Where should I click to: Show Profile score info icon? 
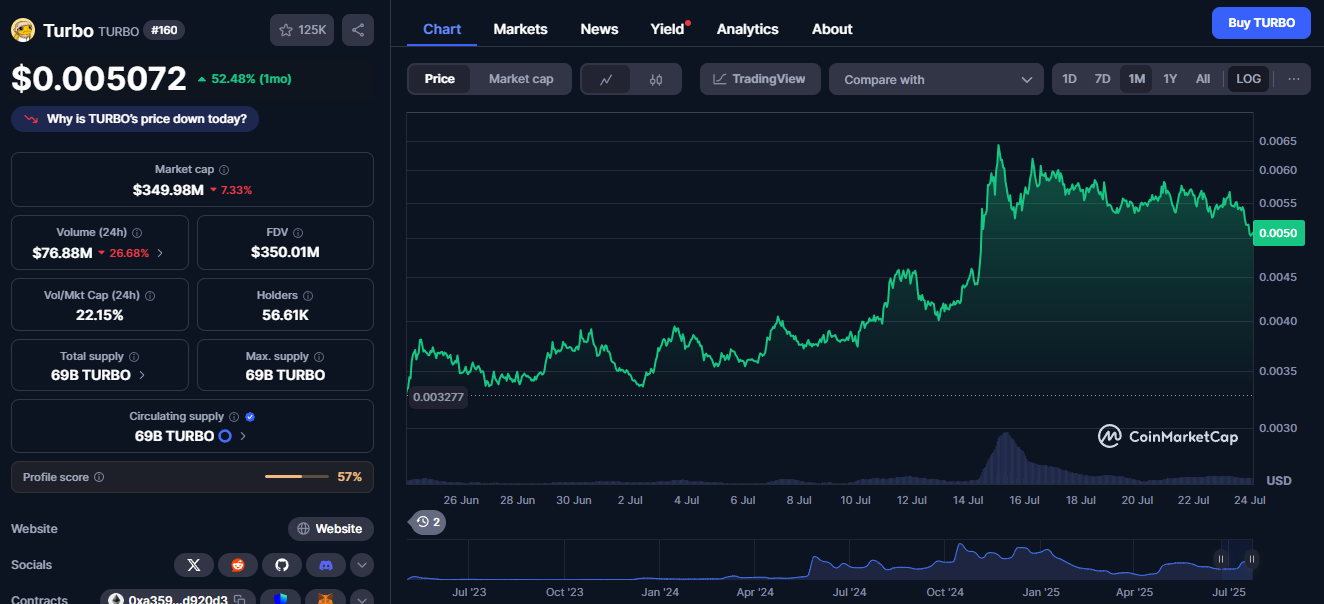(99, 478)
